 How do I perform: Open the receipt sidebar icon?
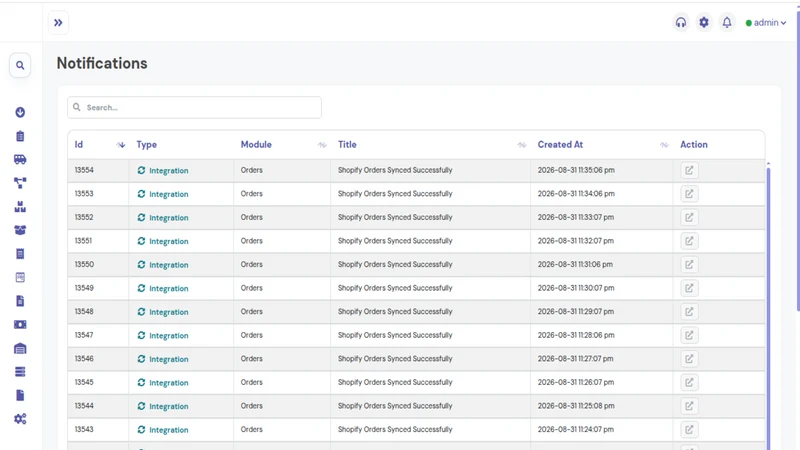pos(20,254)
